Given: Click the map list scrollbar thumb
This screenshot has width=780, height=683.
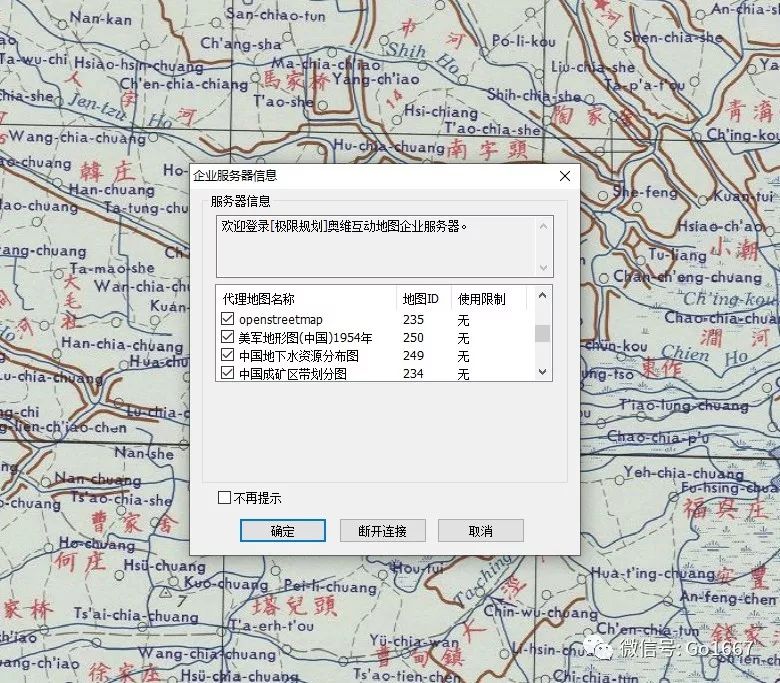Looking at the screenshot, I should click(x=543, y=333).
